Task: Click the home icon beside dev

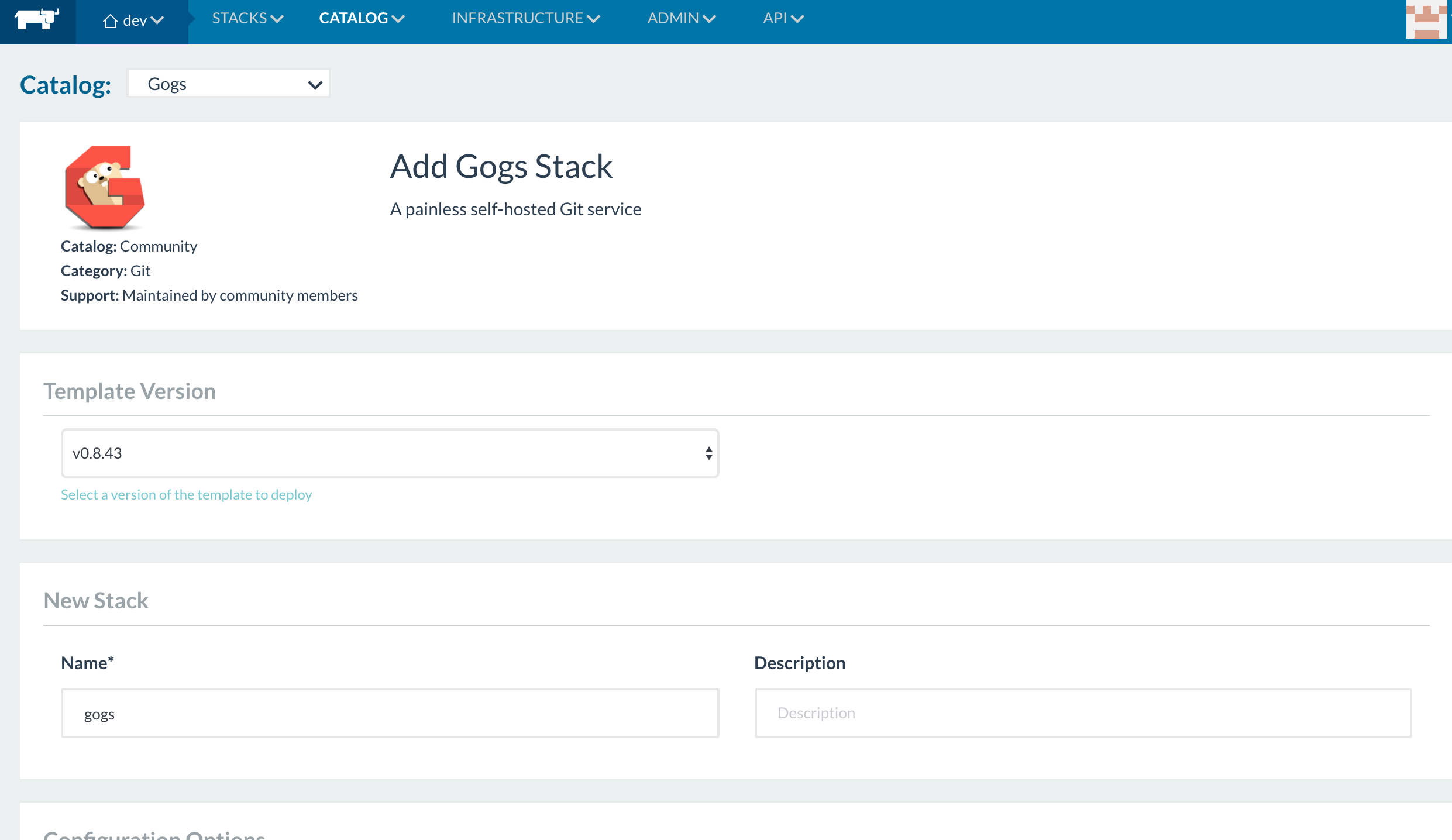Action: pos(110,21)
